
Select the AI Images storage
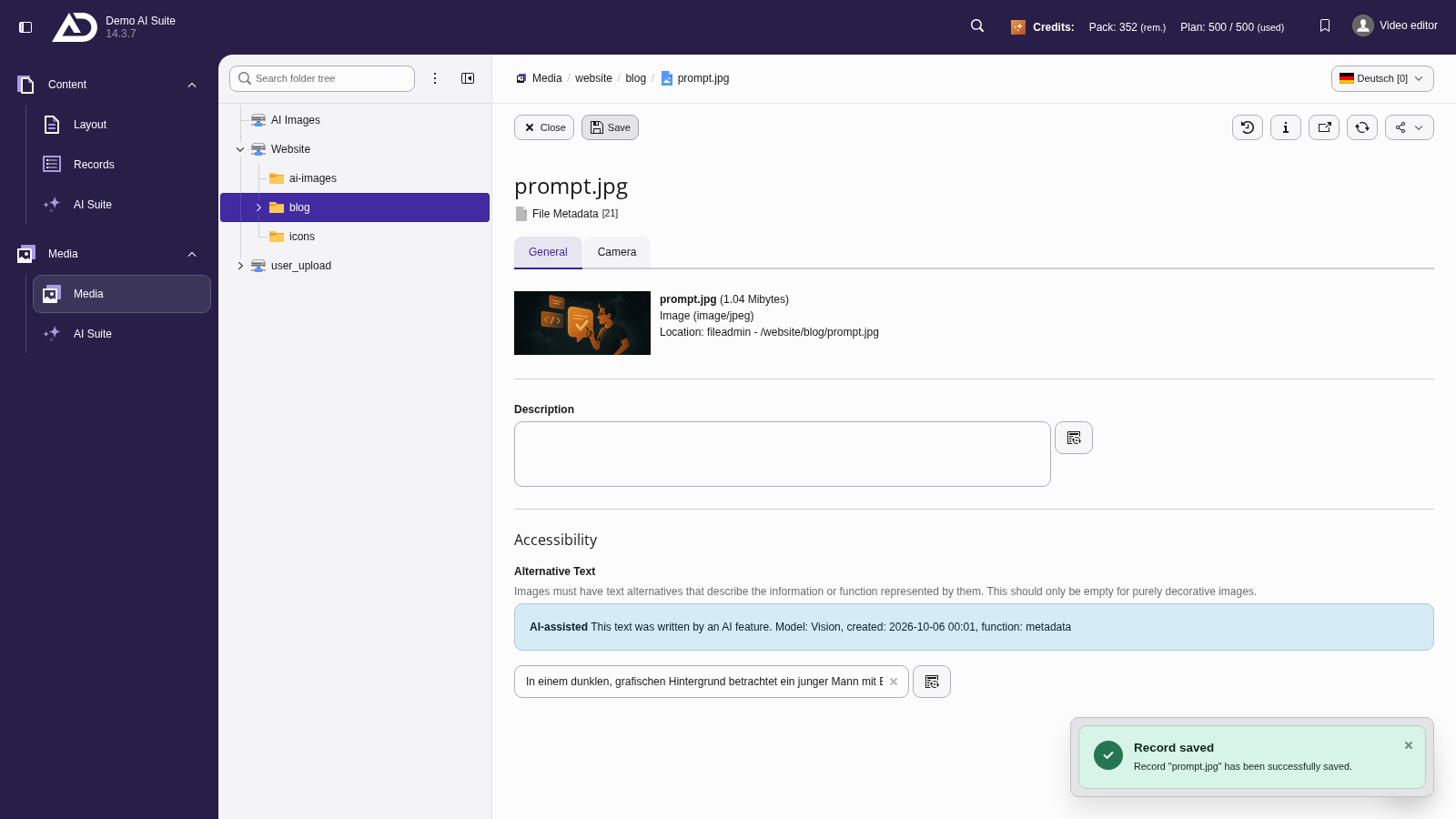tap(295, 120)
